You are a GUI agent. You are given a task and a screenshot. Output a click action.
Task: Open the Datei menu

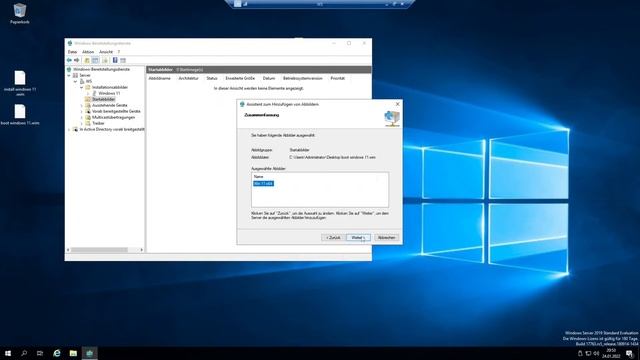(72, 52)
